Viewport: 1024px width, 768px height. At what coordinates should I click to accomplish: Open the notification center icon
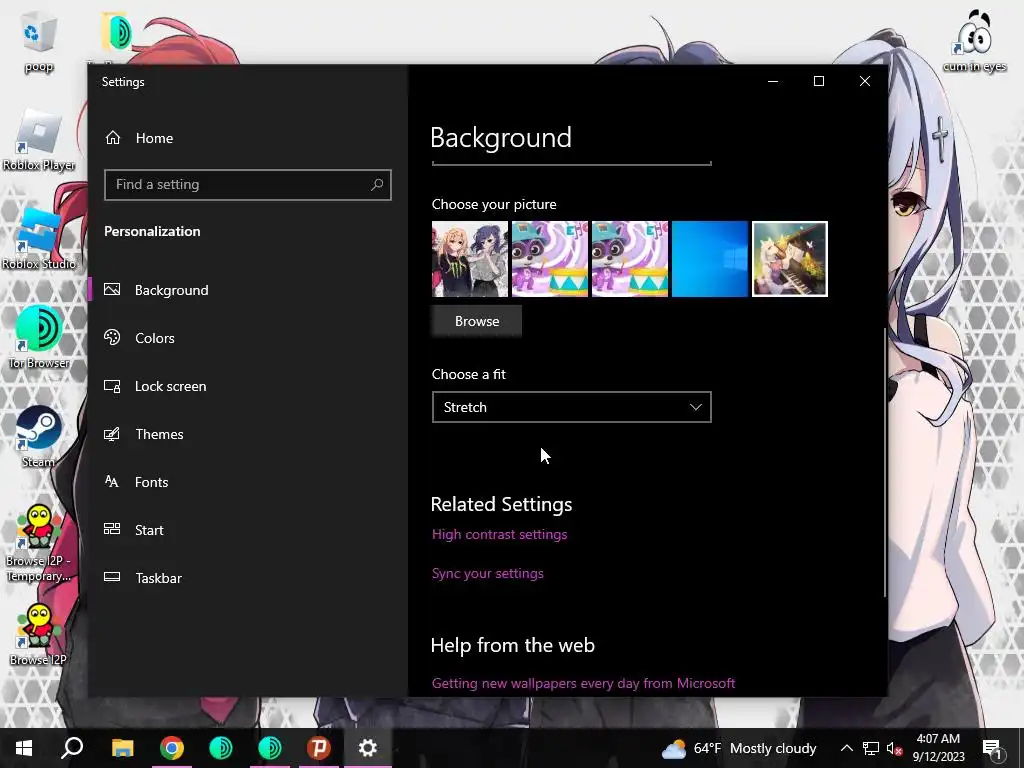(993, 748)
